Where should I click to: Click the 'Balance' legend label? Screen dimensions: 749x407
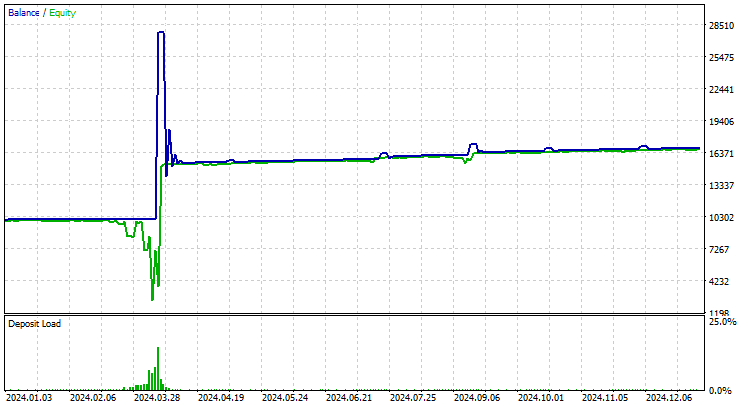pyautogui.click(x=24, y=13)
